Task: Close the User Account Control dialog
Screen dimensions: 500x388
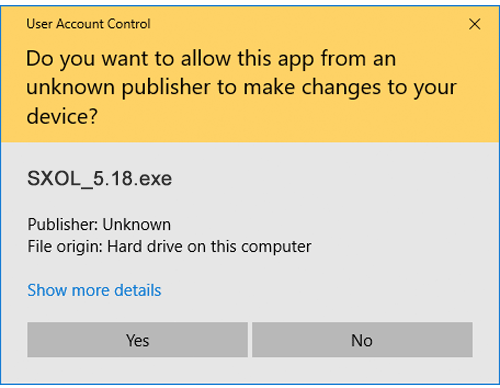Action: click(474, 24)
